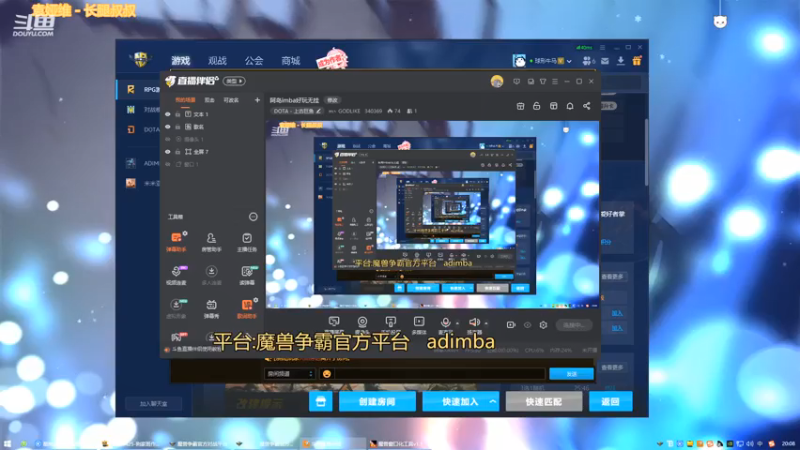Switch to the 游戏 tab
Image resolution: width=800 pixels, height=450 pixels.
coord(181,61)
